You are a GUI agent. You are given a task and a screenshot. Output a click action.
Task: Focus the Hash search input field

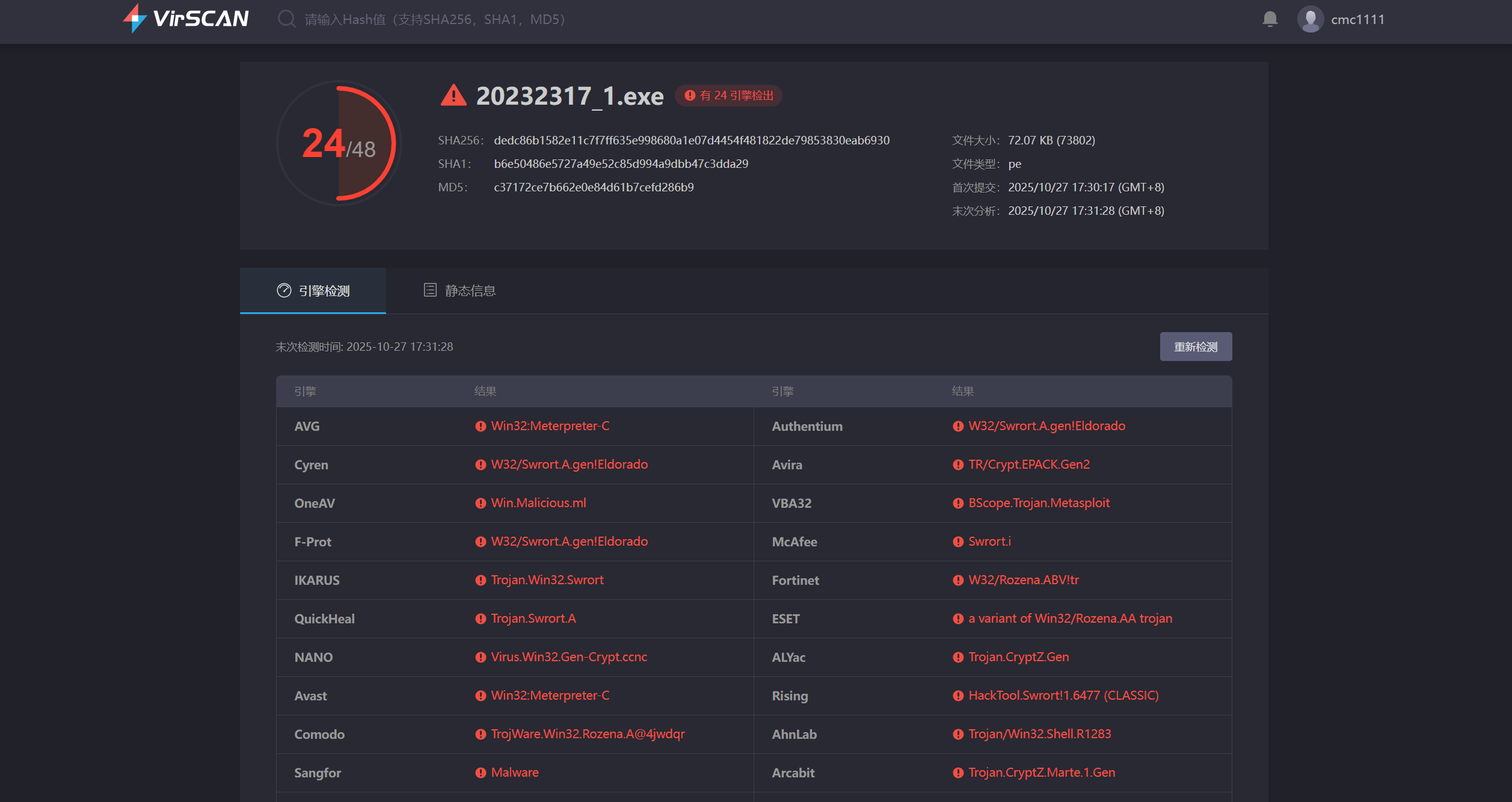tap(434, 19)
